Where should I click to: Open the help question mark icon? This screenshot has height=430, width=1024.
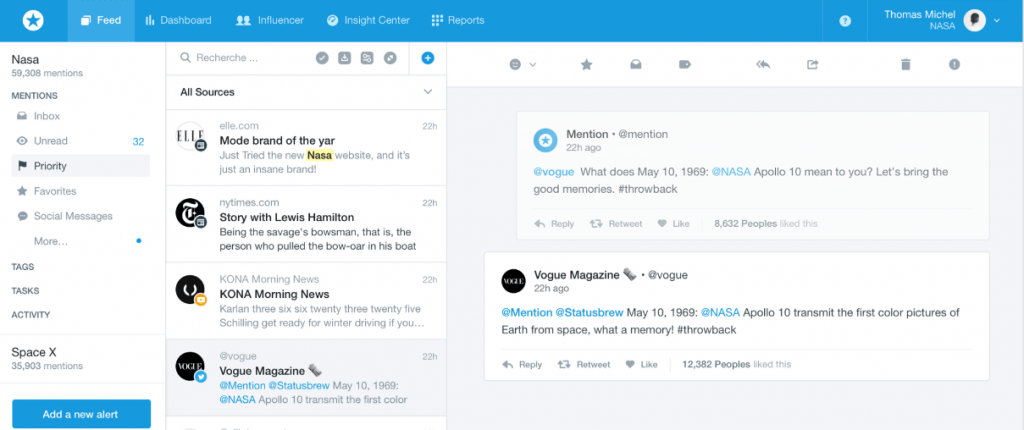pos(845,20)
